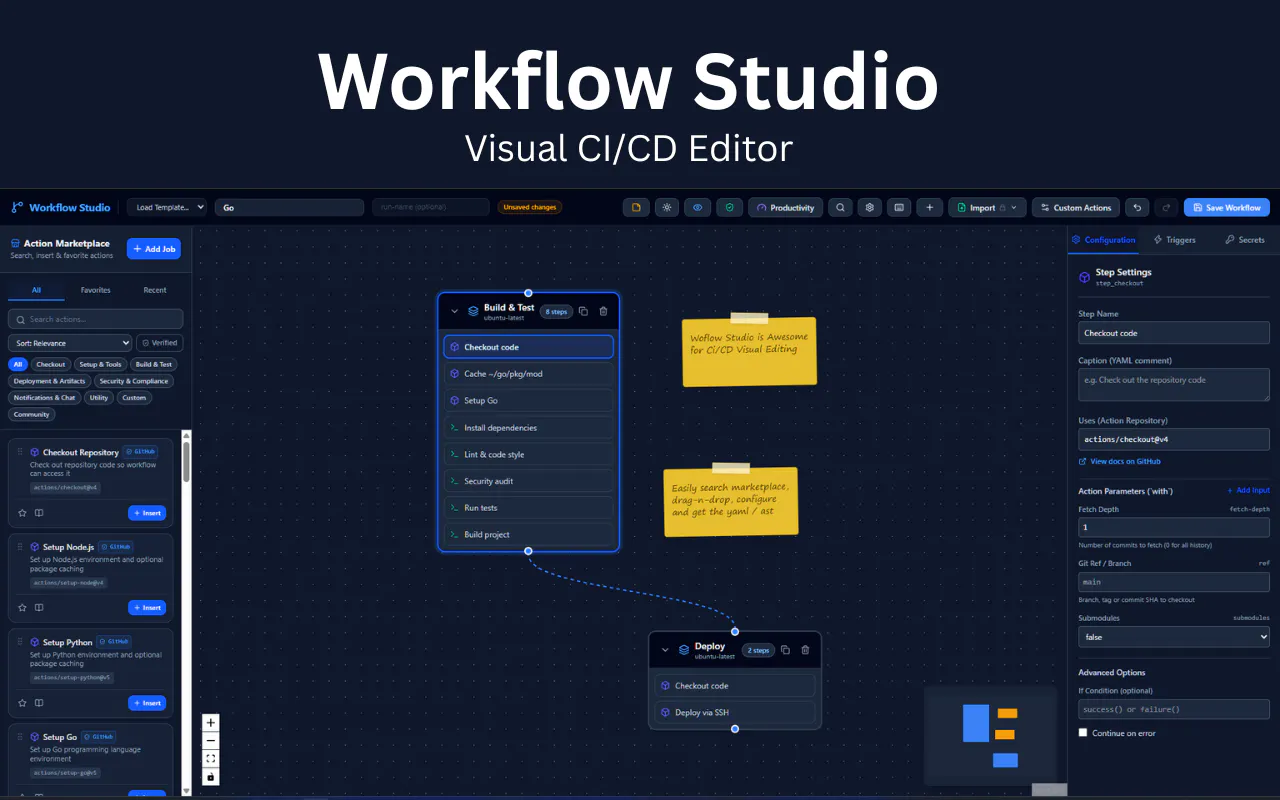This screenshot has height=800, width=1280.
Task: Open the Recent tab
Action: 155,290
